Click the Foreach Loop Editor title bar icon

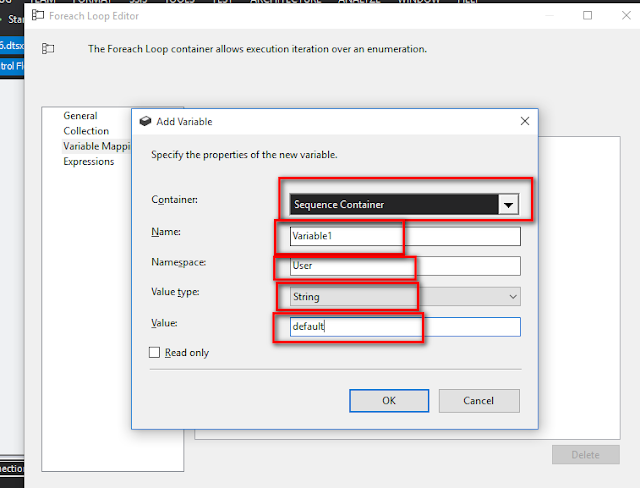pos(38,16)
